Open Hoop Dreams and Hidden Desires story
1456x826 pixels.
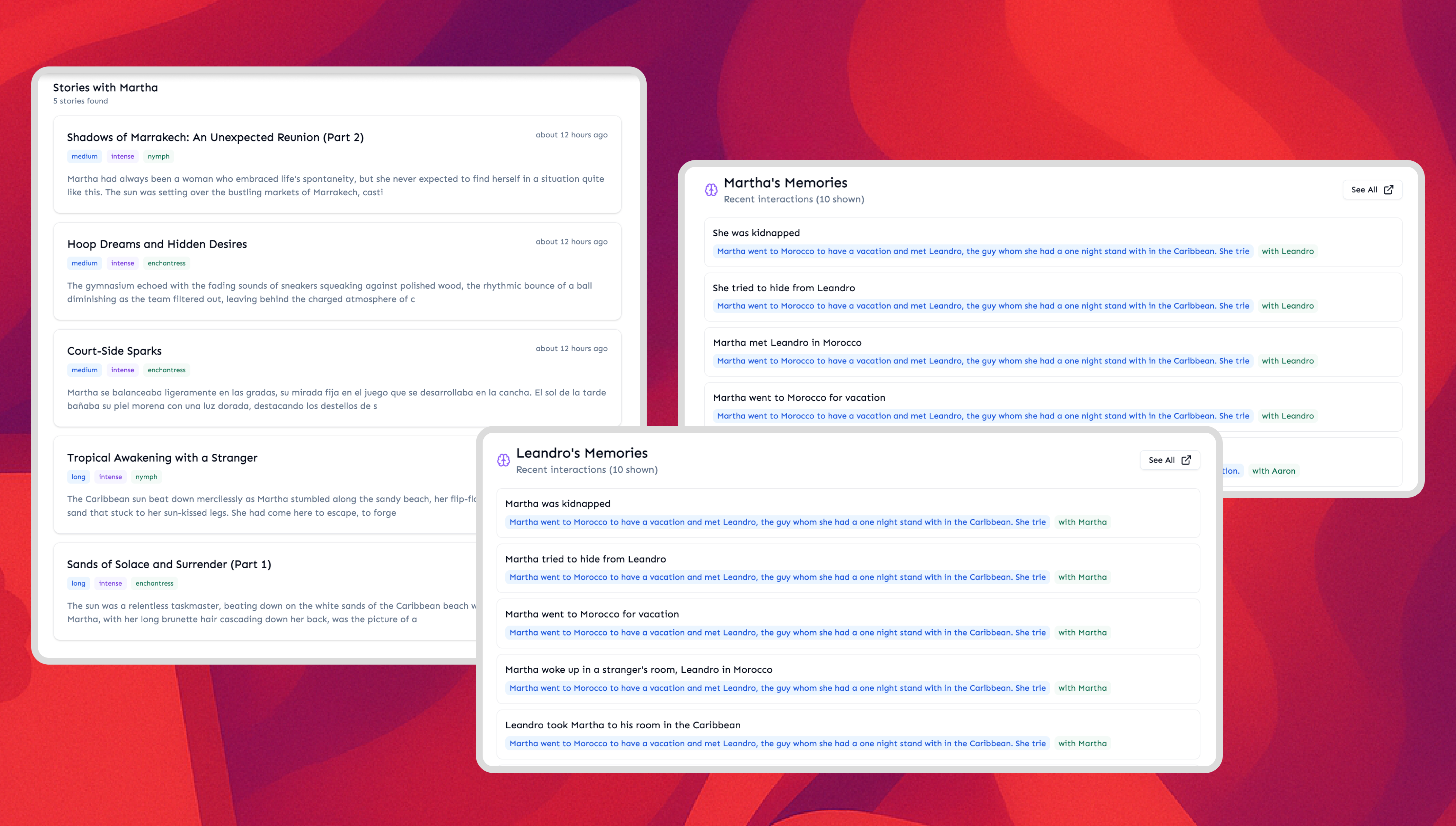(157, 244)
